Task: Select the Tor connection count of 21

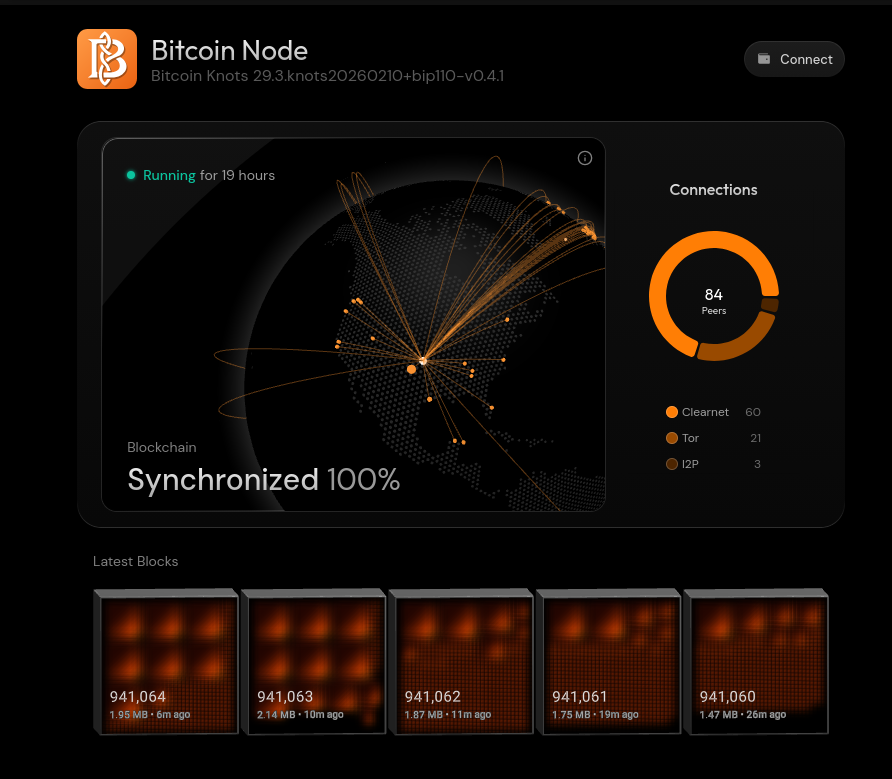Action: (755, 438)
